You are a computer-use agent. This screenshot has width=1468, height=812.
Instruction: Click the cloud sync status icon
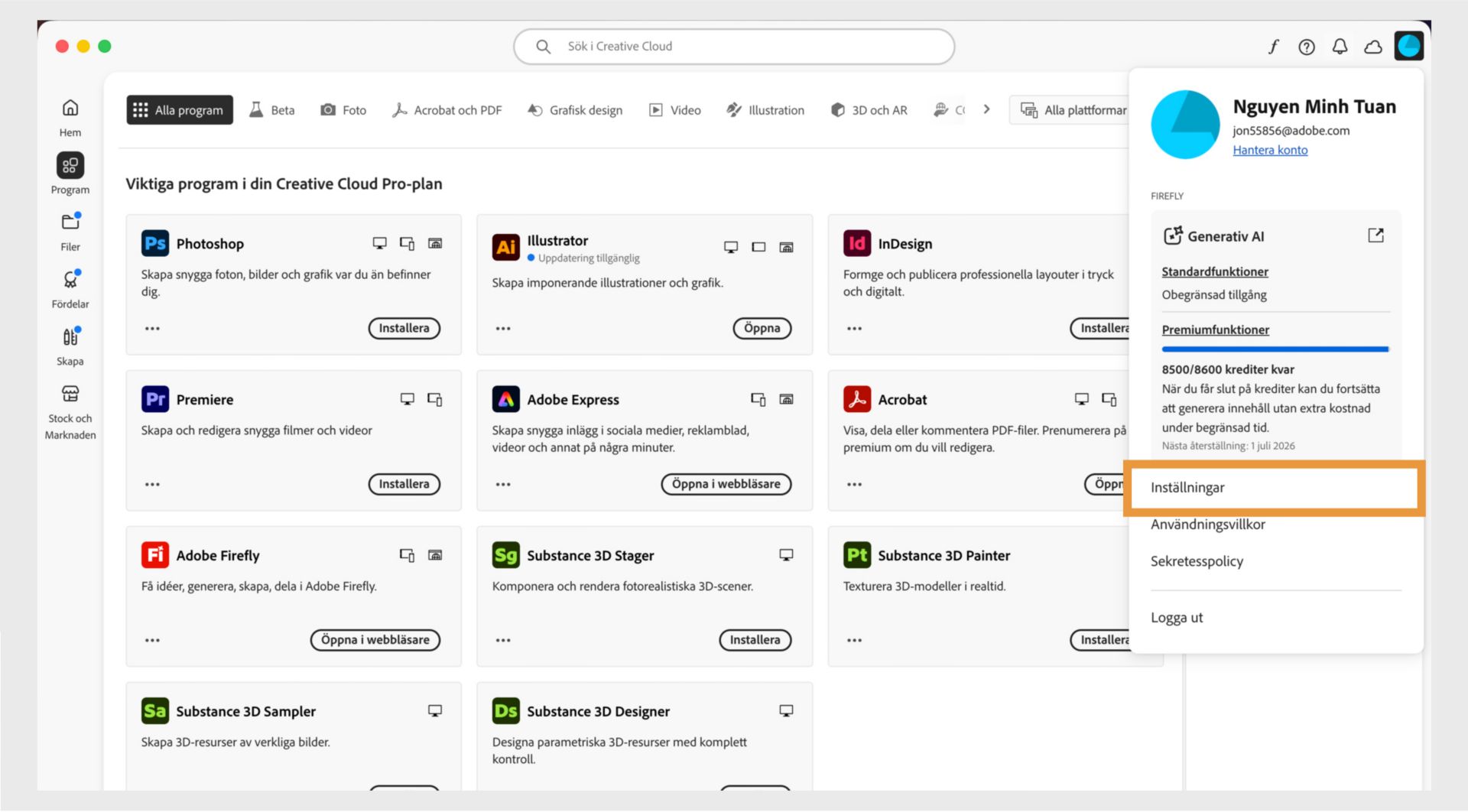pyautogui.click(x=1373, y=47)
